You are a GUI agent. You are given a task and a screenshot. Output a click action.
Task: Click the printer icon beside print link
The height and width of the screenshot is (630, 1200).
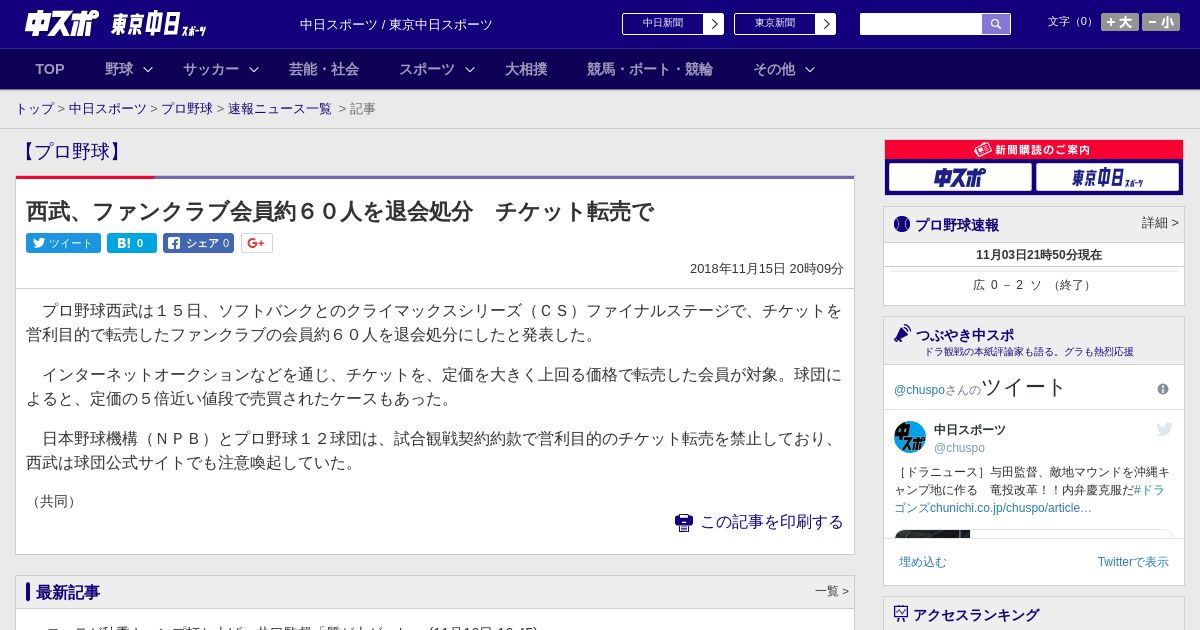tap(684, 522)
